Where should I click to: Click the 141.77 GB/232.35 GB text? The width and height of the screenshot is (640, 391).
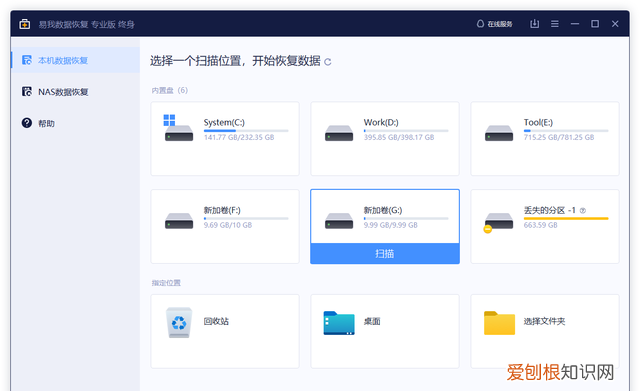click(x=239, y=137)
